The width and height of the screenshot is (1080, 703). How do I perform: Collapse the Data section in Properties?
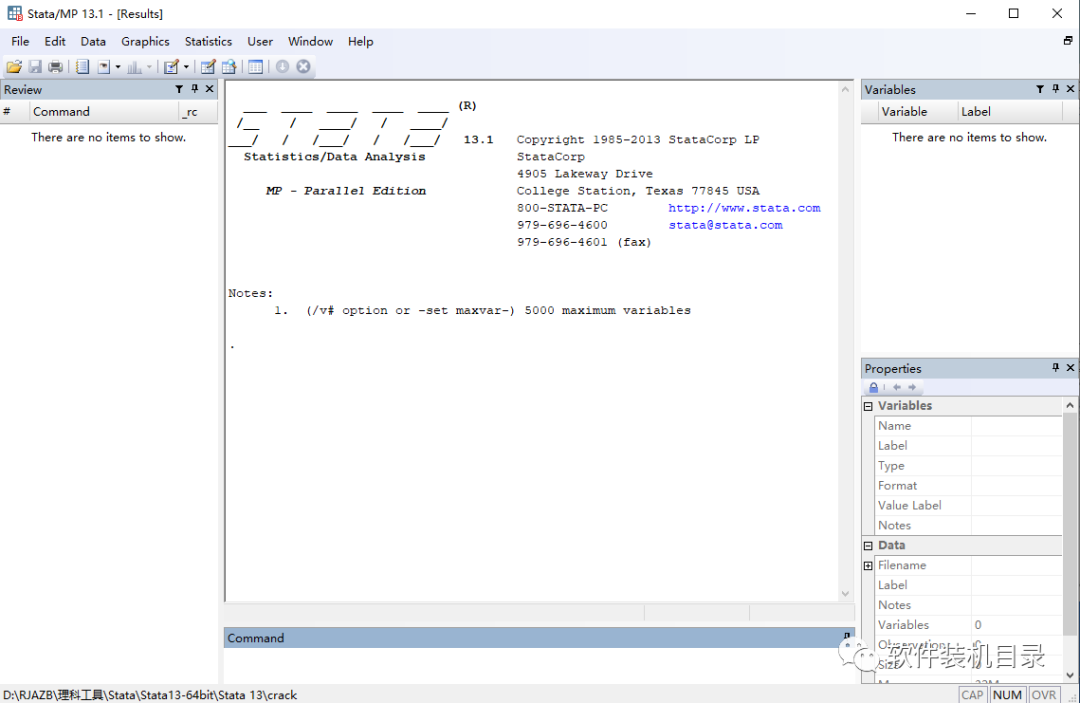(868, 545)
